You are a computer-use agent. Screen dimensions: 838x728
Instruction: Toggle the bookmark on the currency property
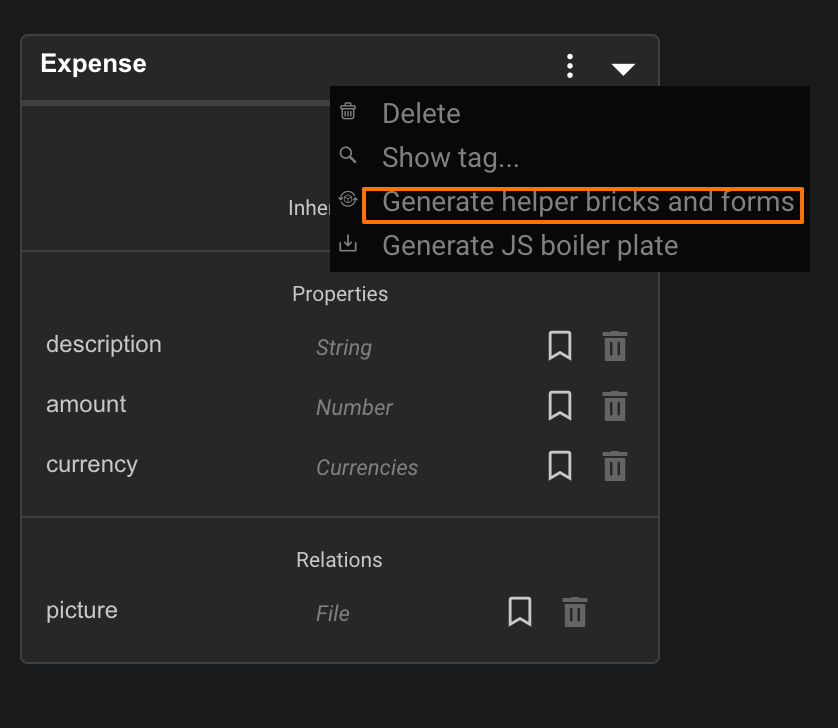point(560,467)
